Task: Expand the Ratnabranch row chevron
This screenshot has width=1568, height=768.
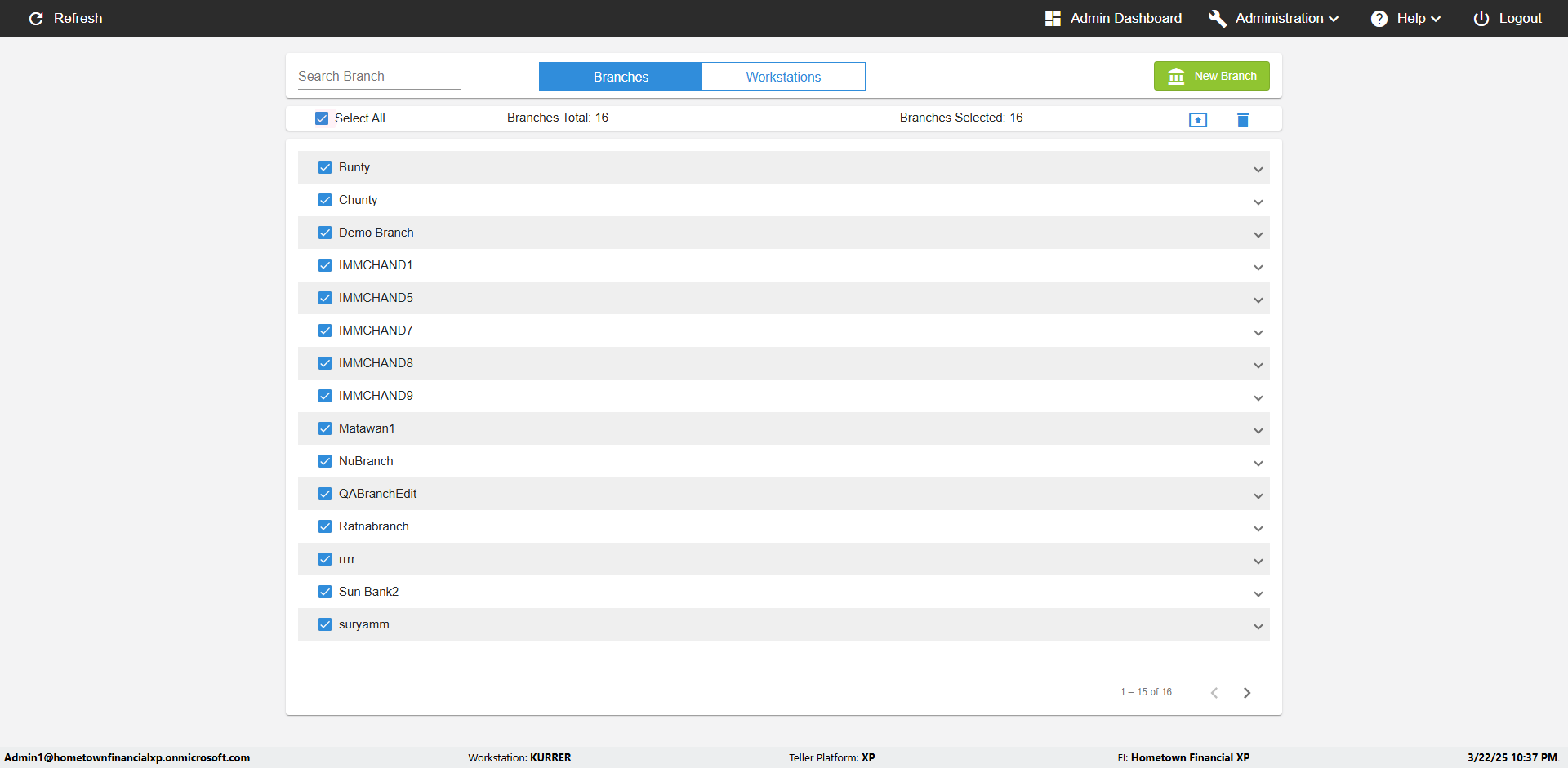Action: coord(1258,529)
